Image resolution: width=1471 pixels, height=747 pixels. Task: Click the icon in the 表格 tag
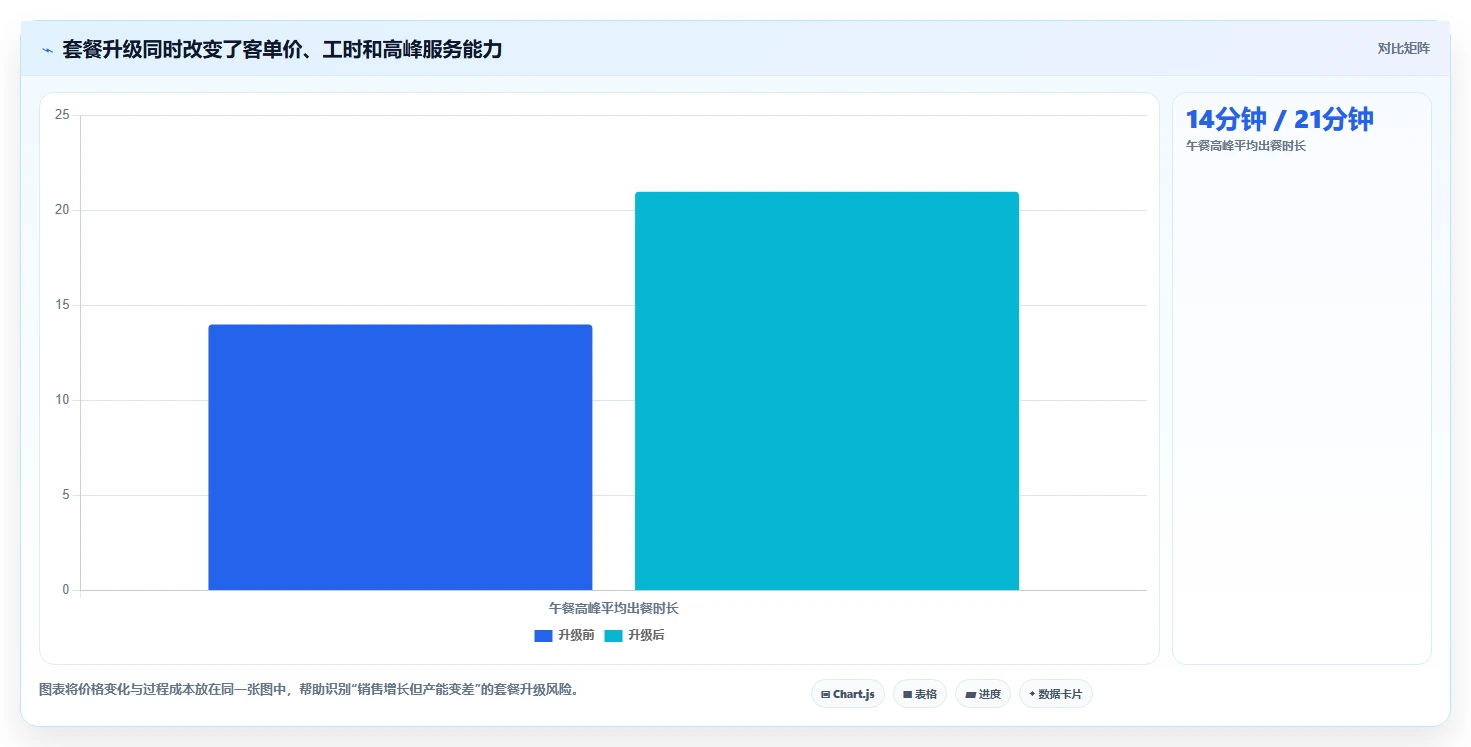908,694
